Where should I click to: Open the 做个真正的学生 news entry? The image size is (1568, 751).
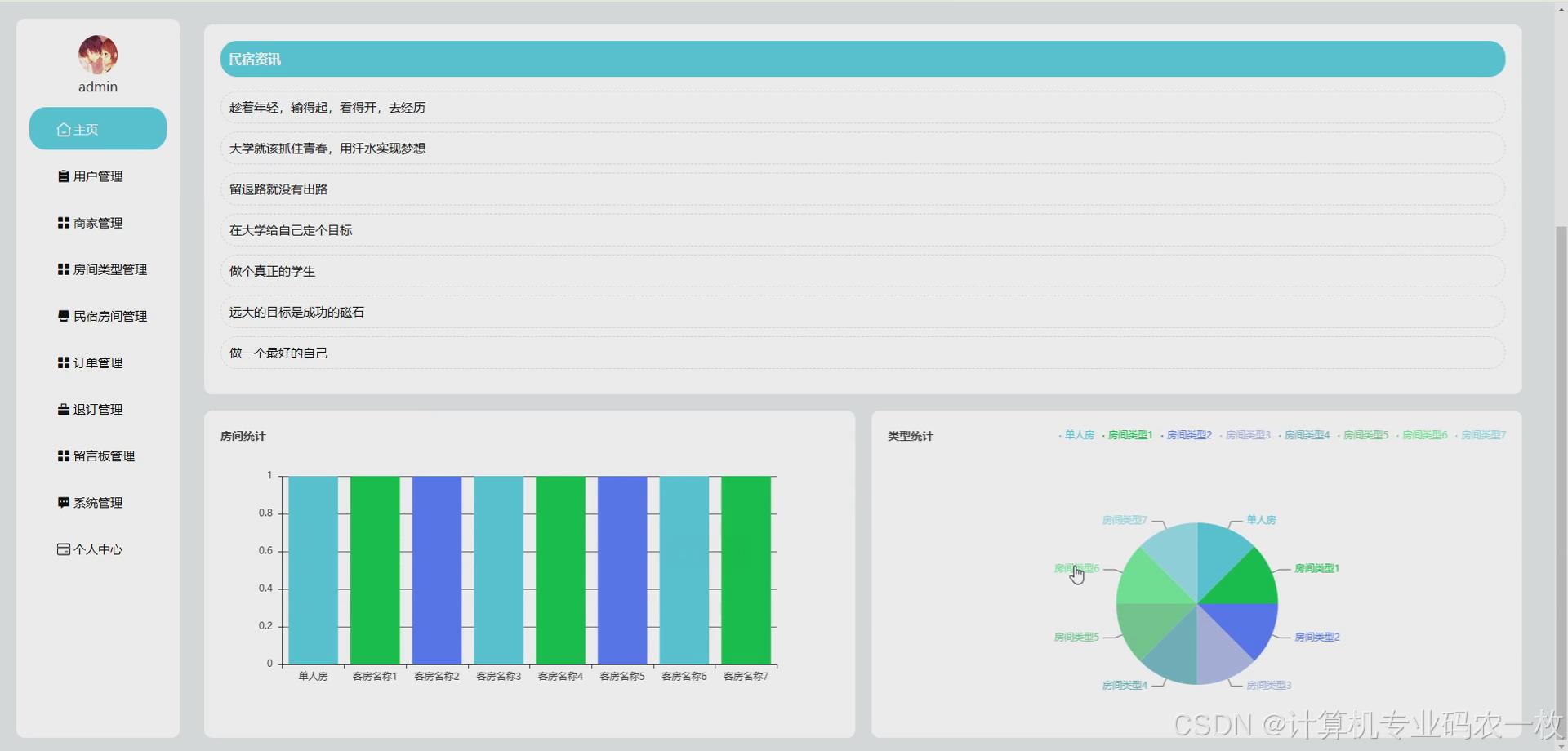click(x=862, y=271)
